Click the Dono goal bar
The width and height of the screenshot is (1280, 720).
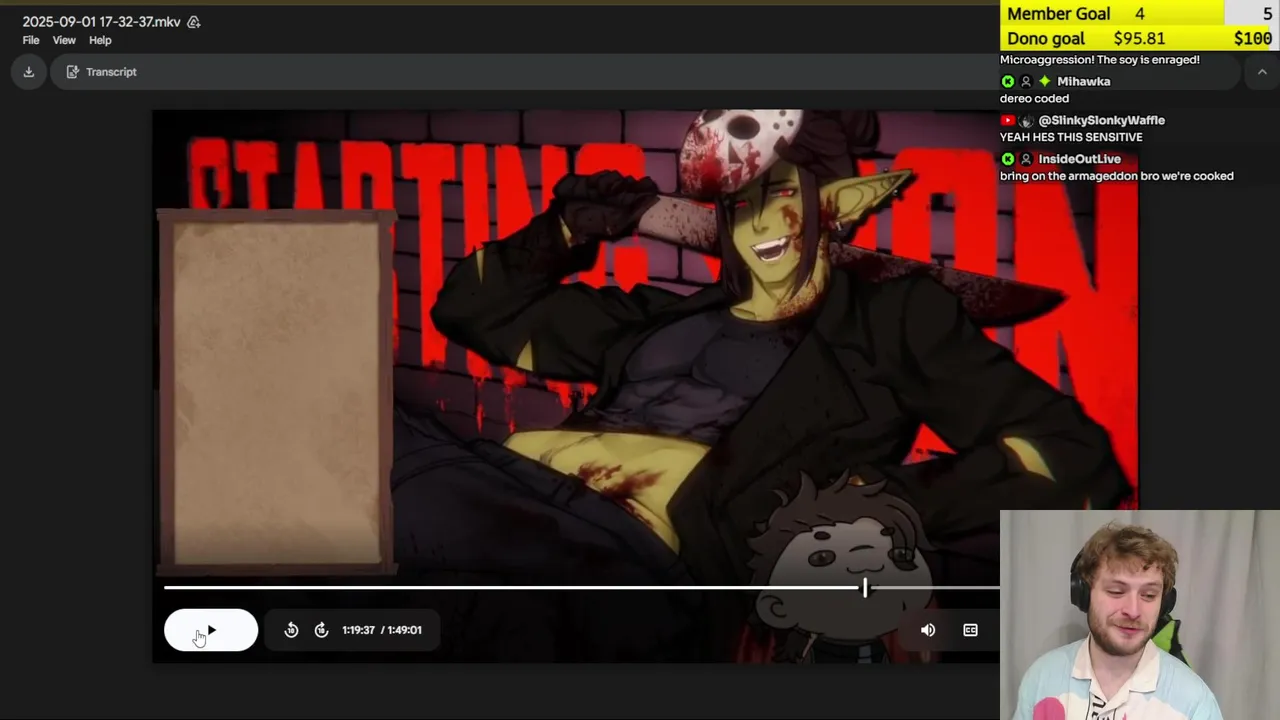coord(1140,38)
